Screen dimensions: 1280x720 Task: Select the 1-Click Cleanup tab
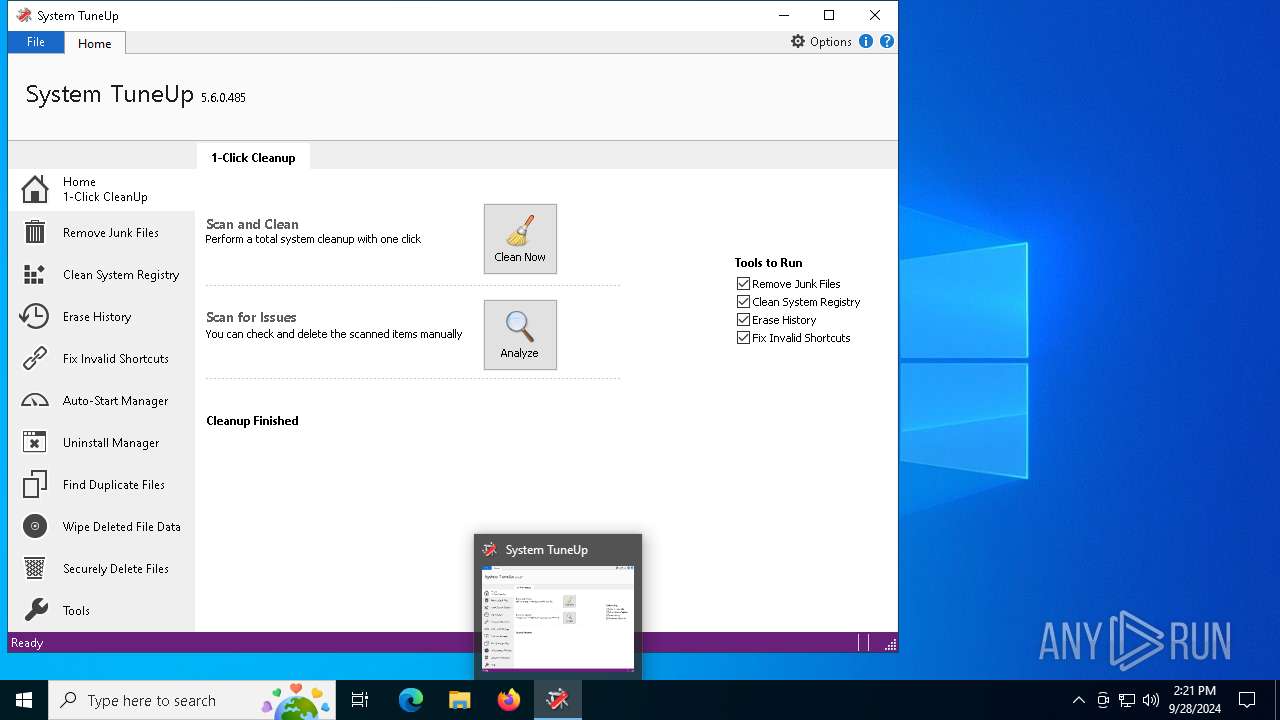[253, 157]
